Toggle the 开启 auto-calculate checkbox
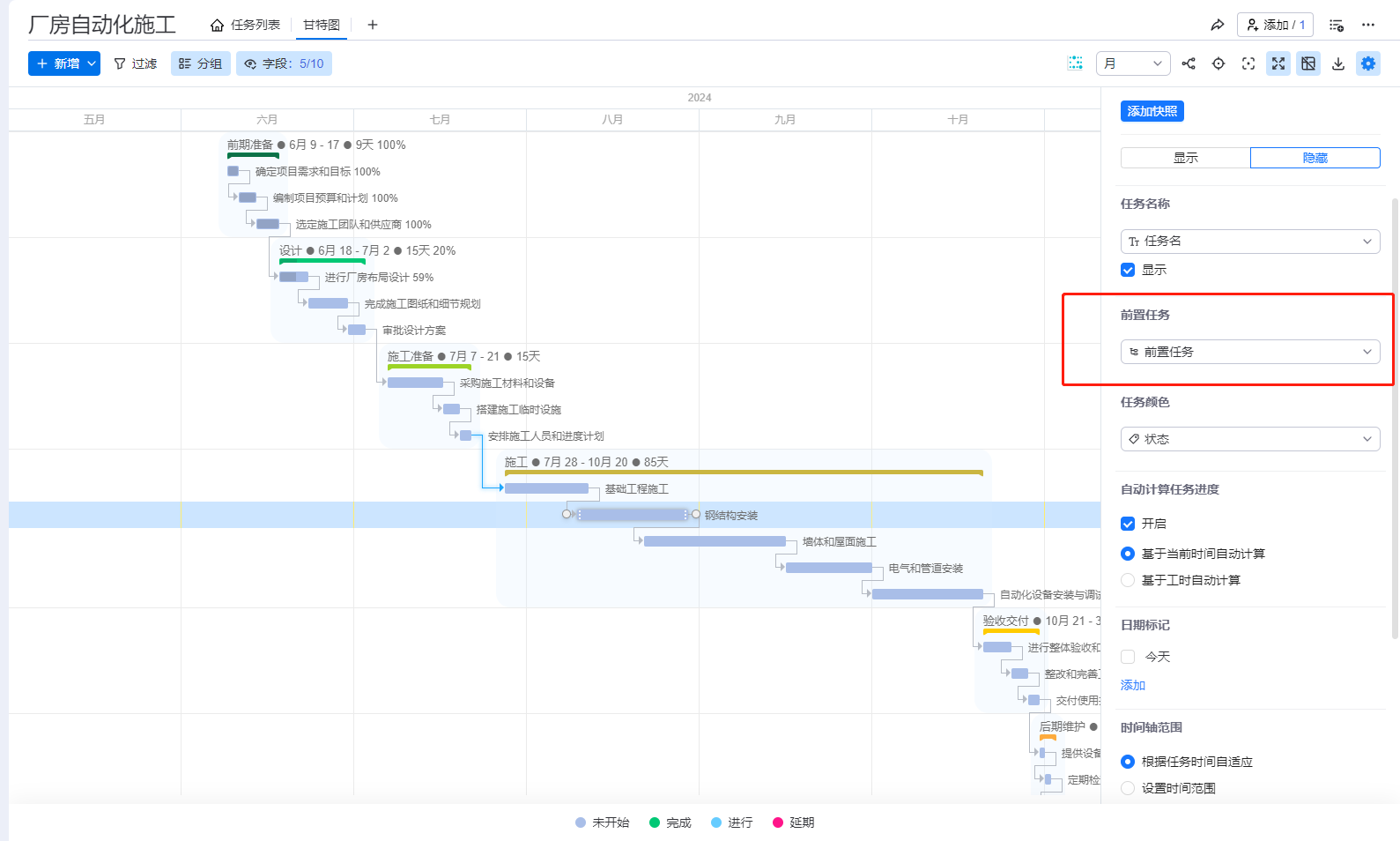This screenshot has width=1400, height=841. coord(1128,524)
